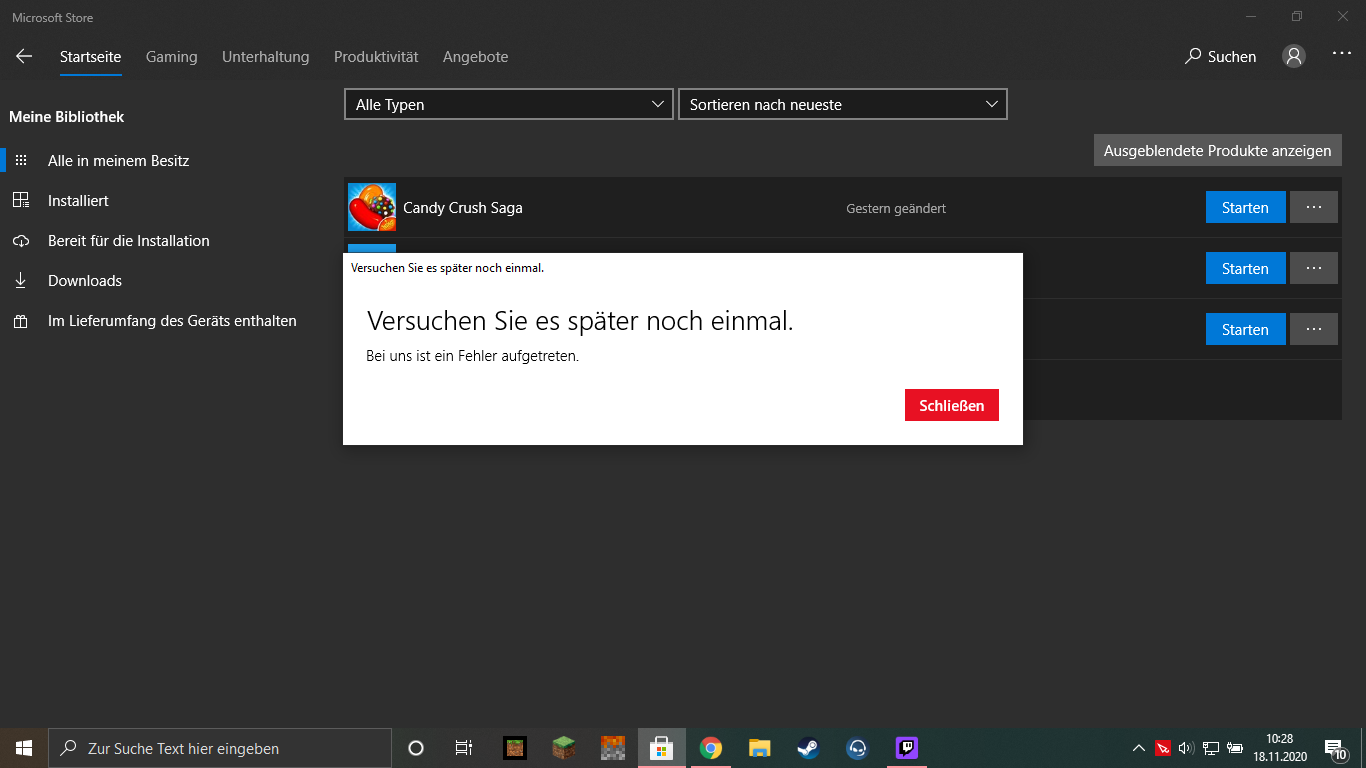Screen dimensions: 1366x768
Task: Open Im Lieferumfang des Geräts enthalten
Action: point(172,321)
